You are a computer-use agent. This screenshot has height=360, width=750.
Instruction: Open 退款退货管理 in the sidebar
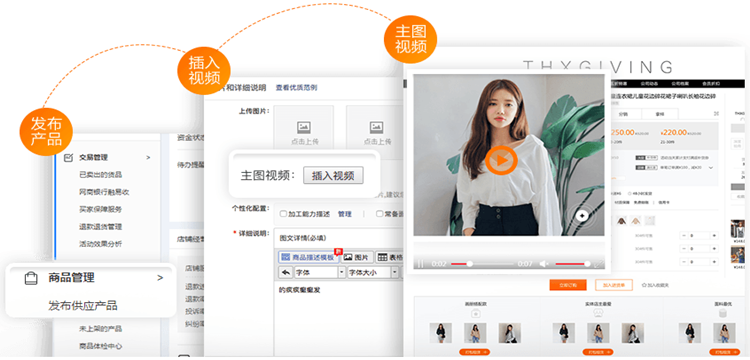[100, 227]
